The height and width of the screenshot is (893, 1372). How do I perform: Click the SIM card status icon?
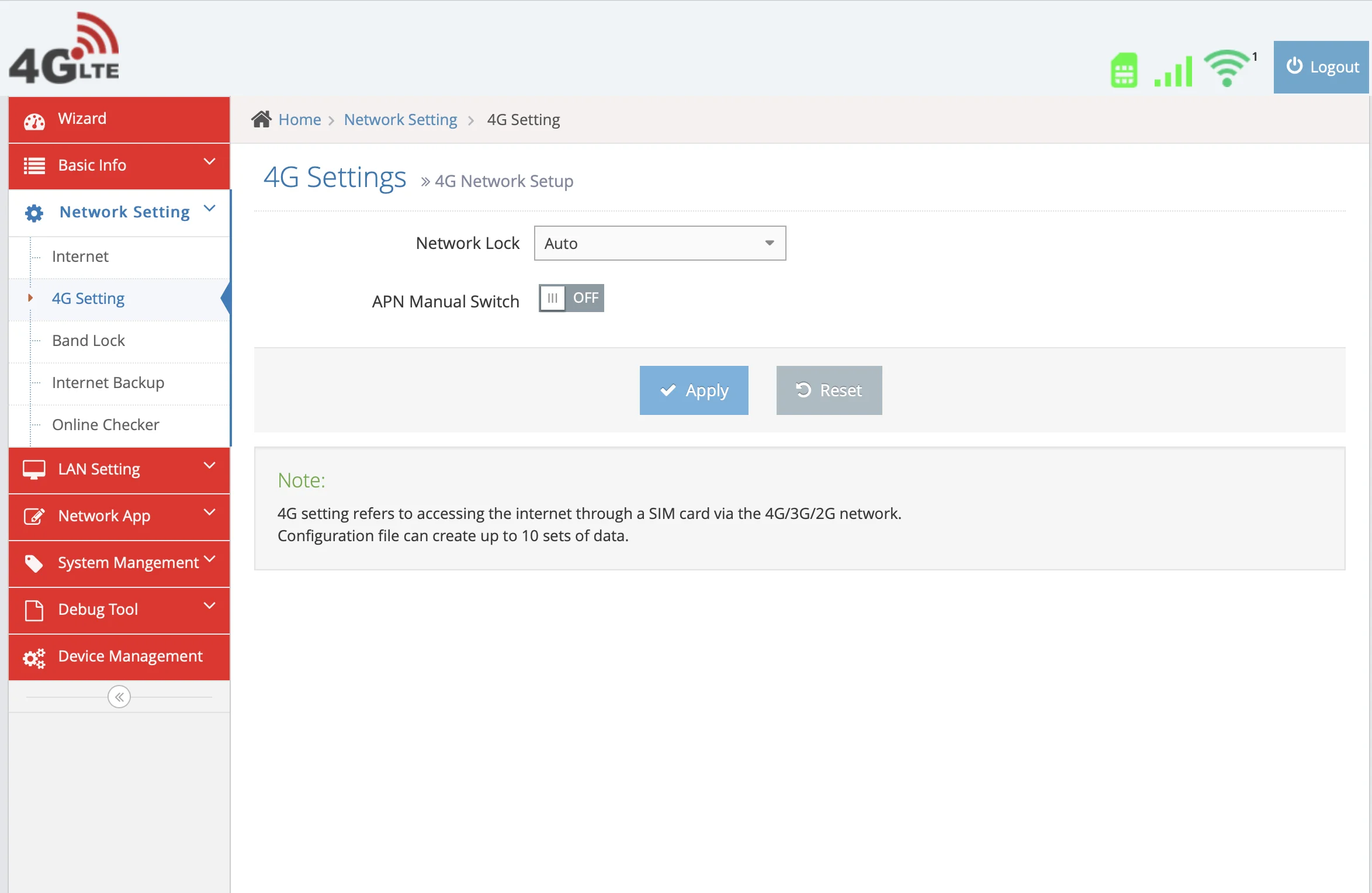tap(1124, 70)
